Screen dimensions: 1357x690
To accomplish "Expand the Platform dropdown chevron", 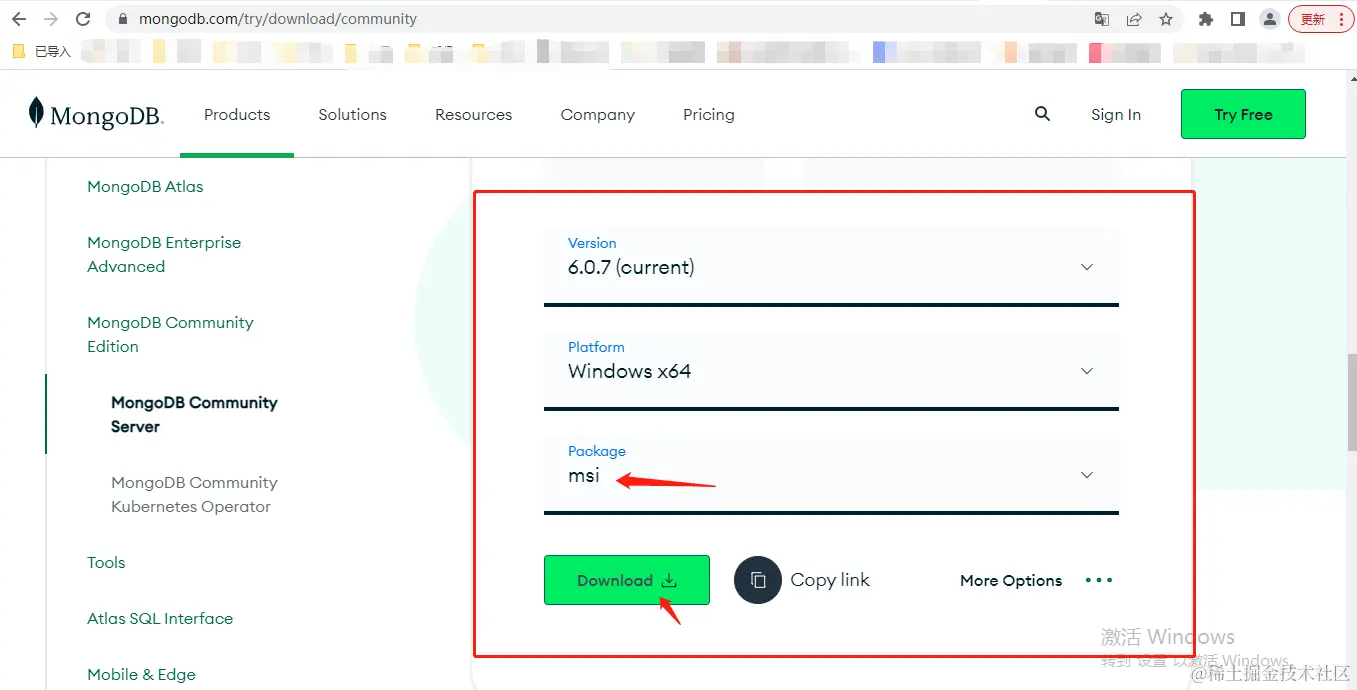I will pyautogui.click(x=1087, y=371).
